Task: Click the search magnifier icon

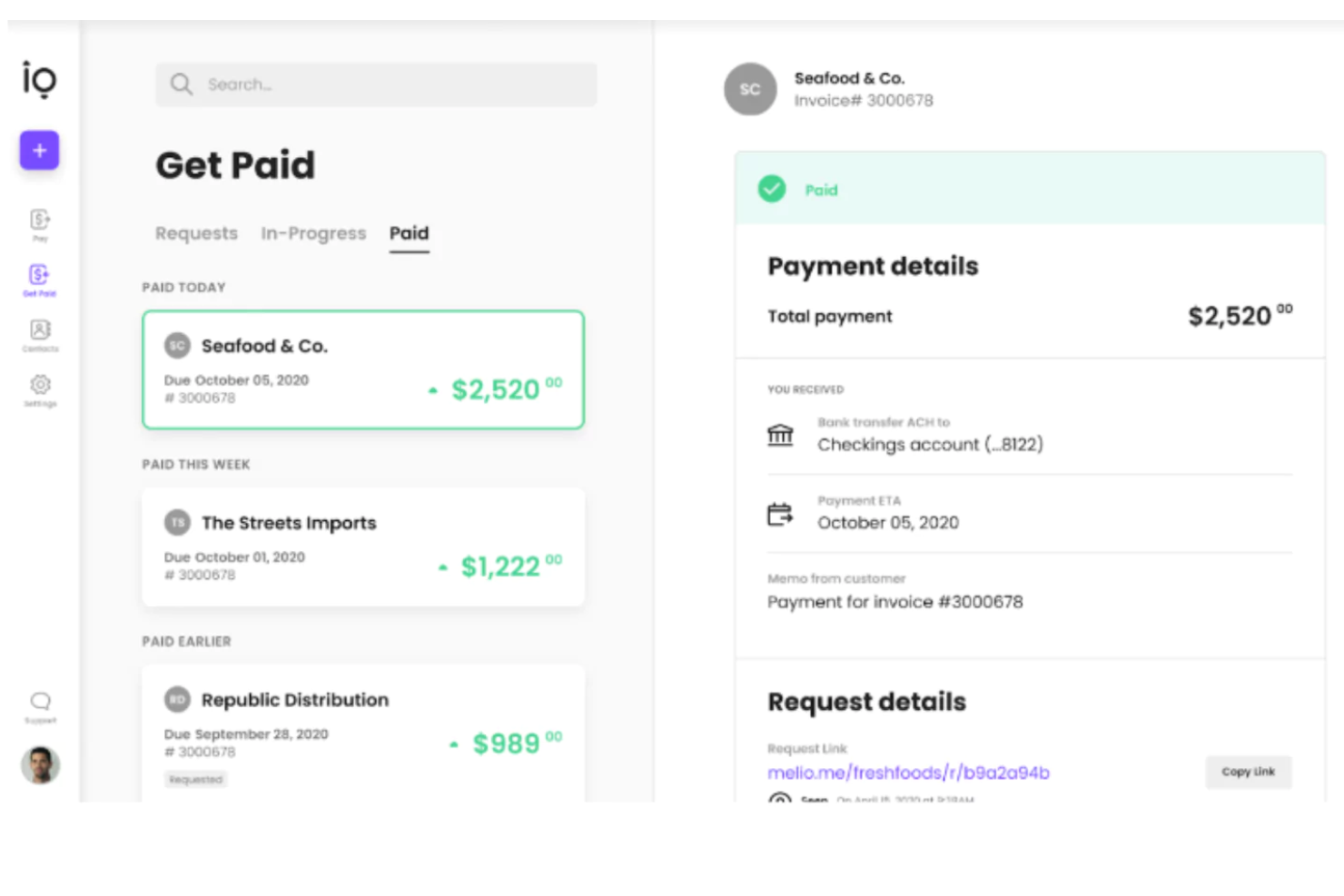Action: click(x=182, y=84)
